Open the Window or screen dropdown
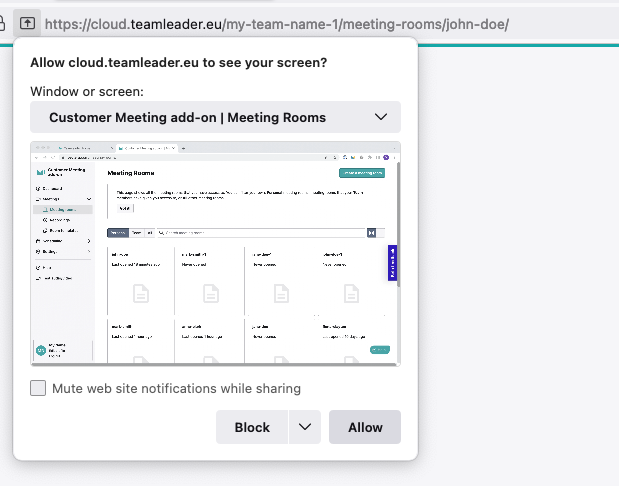Image resolution: width=619 pixels, height=486 pixels. tap(216, 117)
